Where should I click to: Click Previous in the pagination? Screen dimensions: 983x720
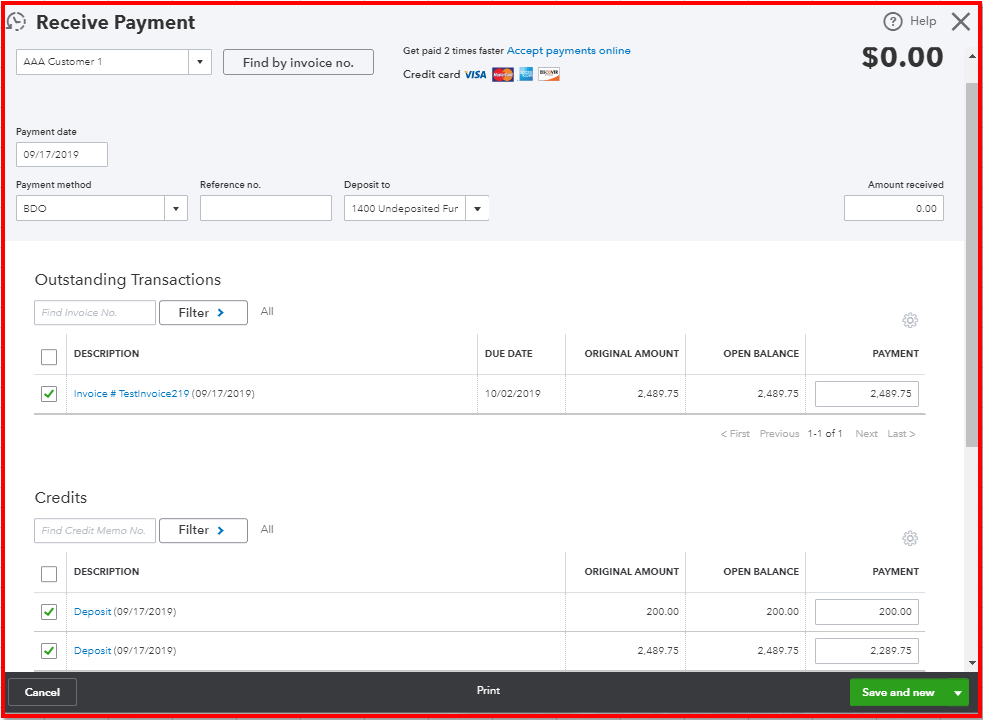point(779,433)
